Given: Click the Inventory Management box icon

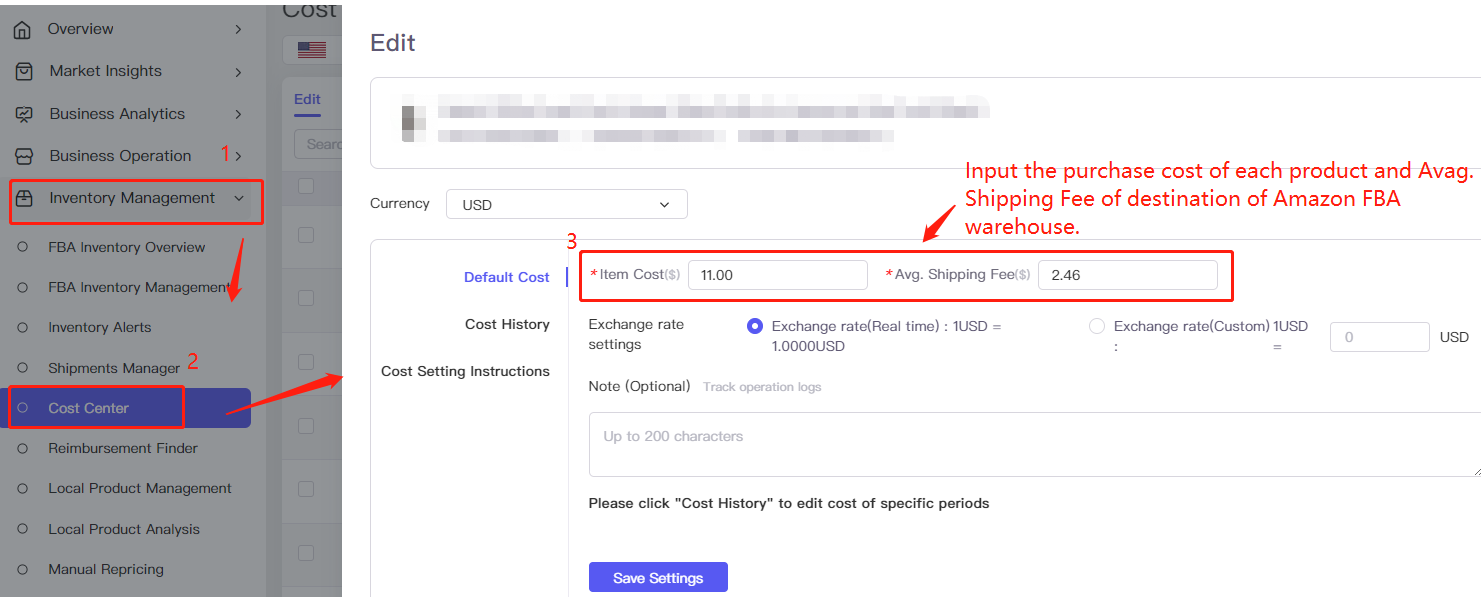Looking at the screenshot, I should pyautogui.click(x=24, y=198).
